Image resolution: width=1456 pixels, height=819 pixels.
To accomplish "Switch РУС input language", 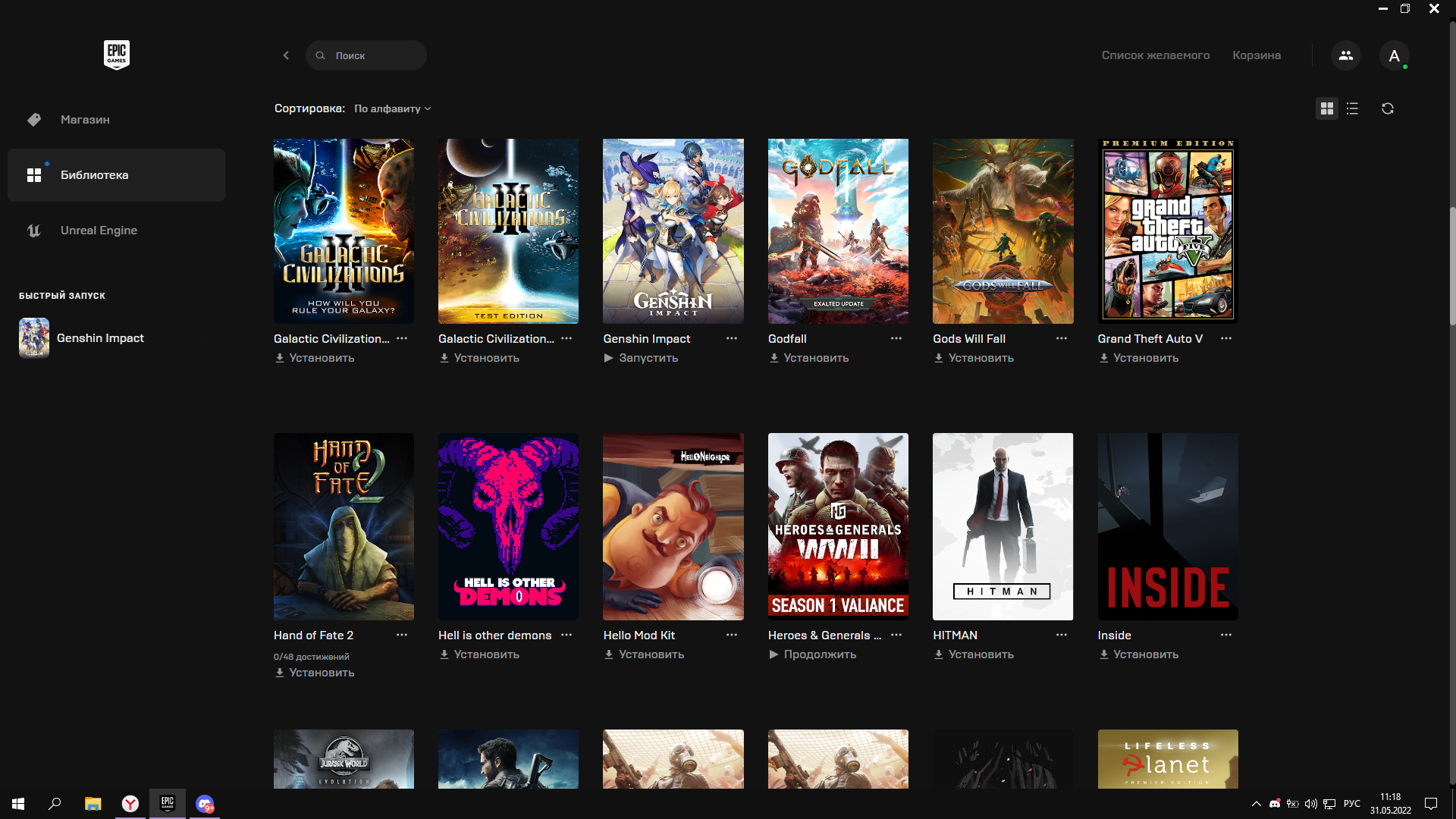I will (1351, 804).
